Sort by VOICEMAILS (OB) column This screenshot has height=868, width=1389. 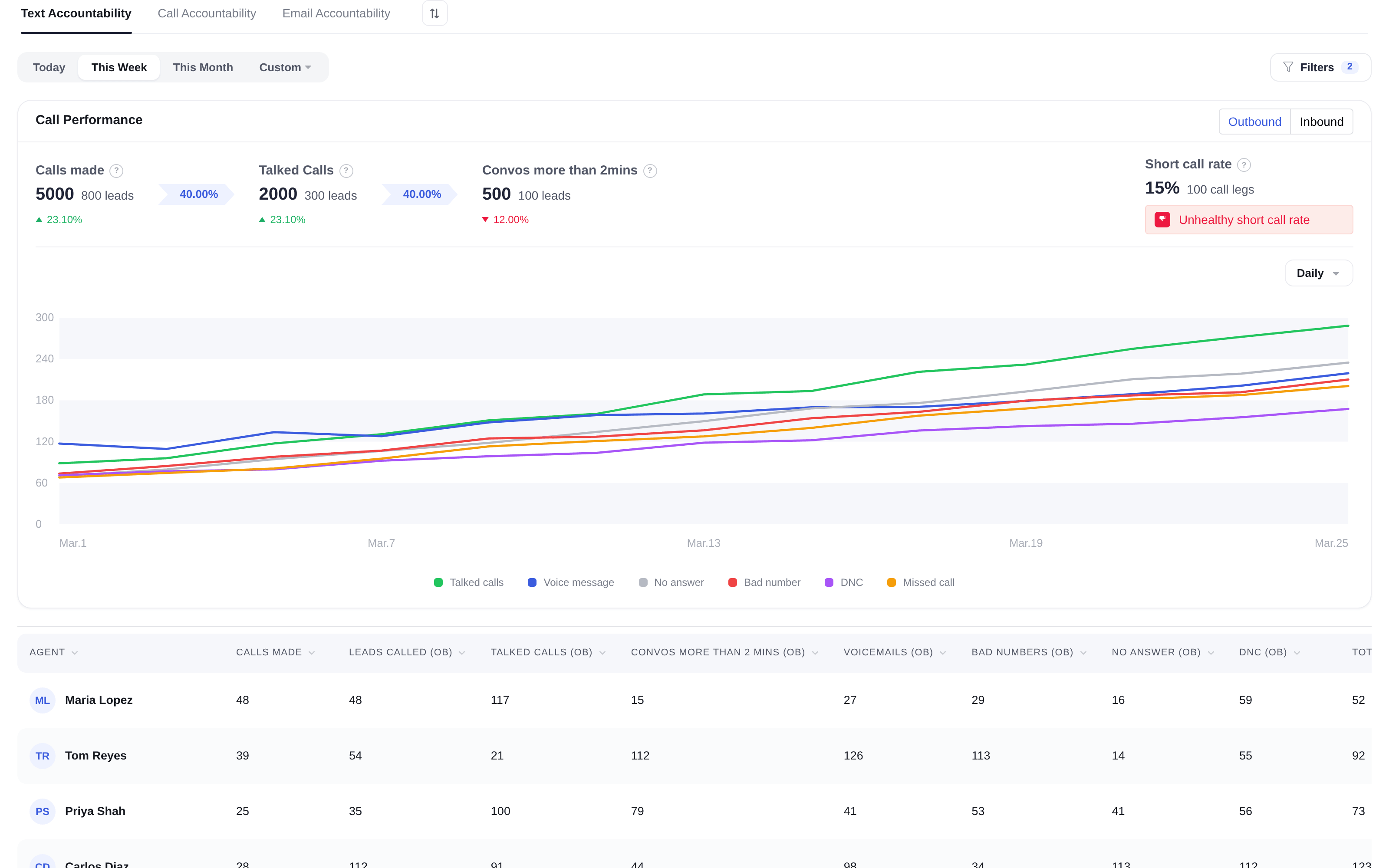click(895, 652)
